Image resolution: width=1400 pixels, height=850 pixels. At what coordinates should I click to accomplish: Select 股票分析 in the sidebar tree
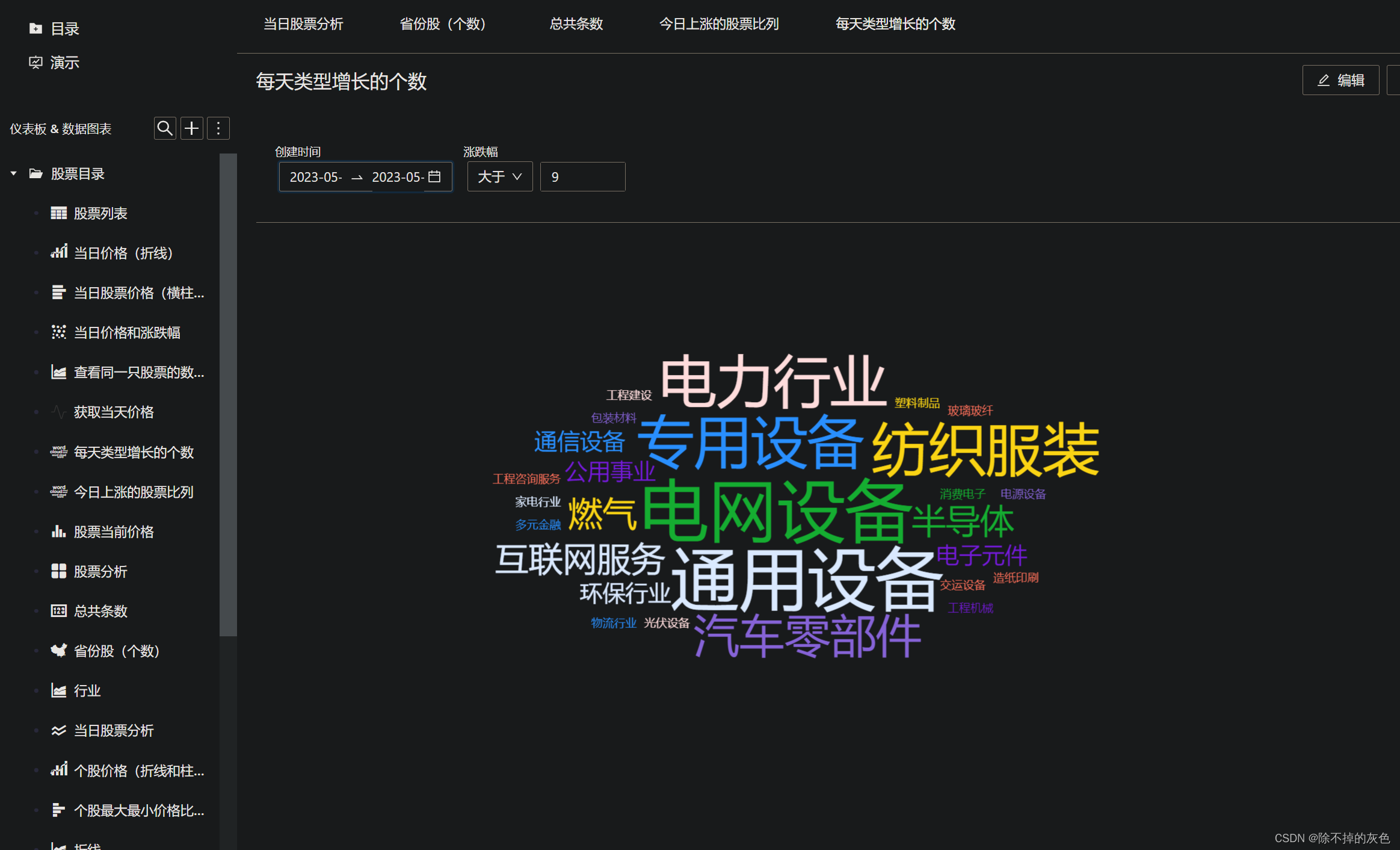pos(100,571)
